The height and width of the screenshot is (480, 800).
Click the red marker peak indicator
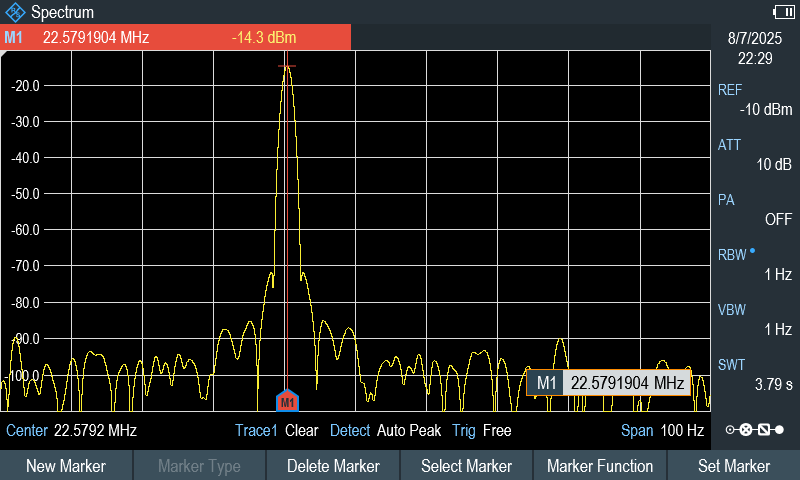(x=287, y=67)
